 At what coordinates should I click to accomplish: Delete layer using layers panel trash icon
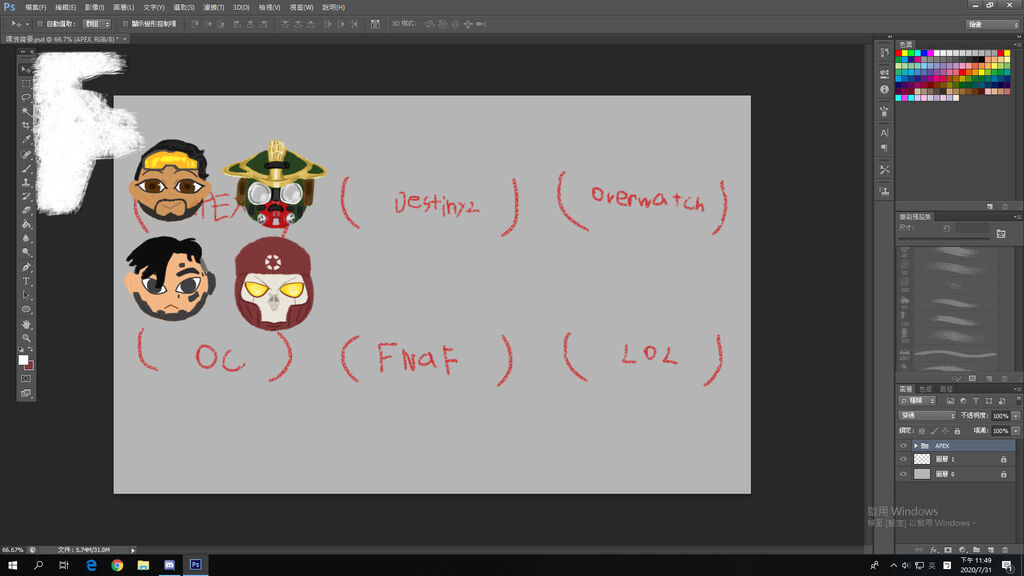point(1005,550)
